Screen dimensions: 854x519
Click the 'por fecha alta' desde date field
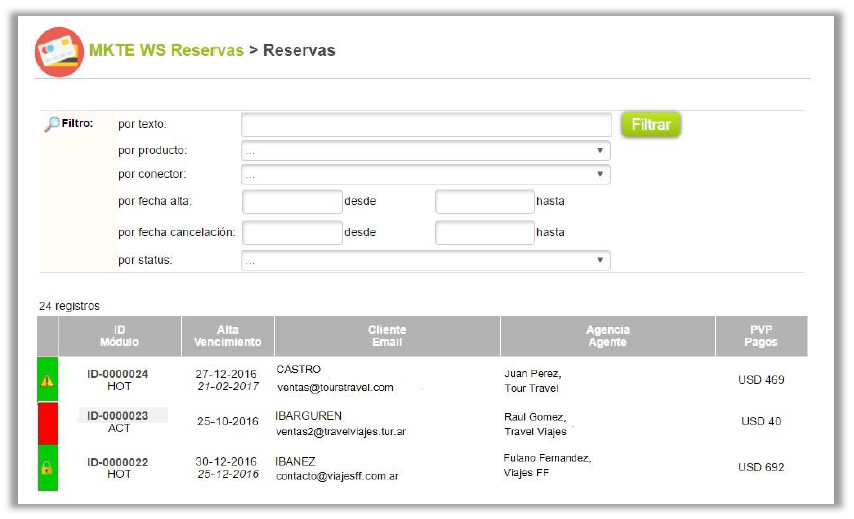(x=292, y=202)
